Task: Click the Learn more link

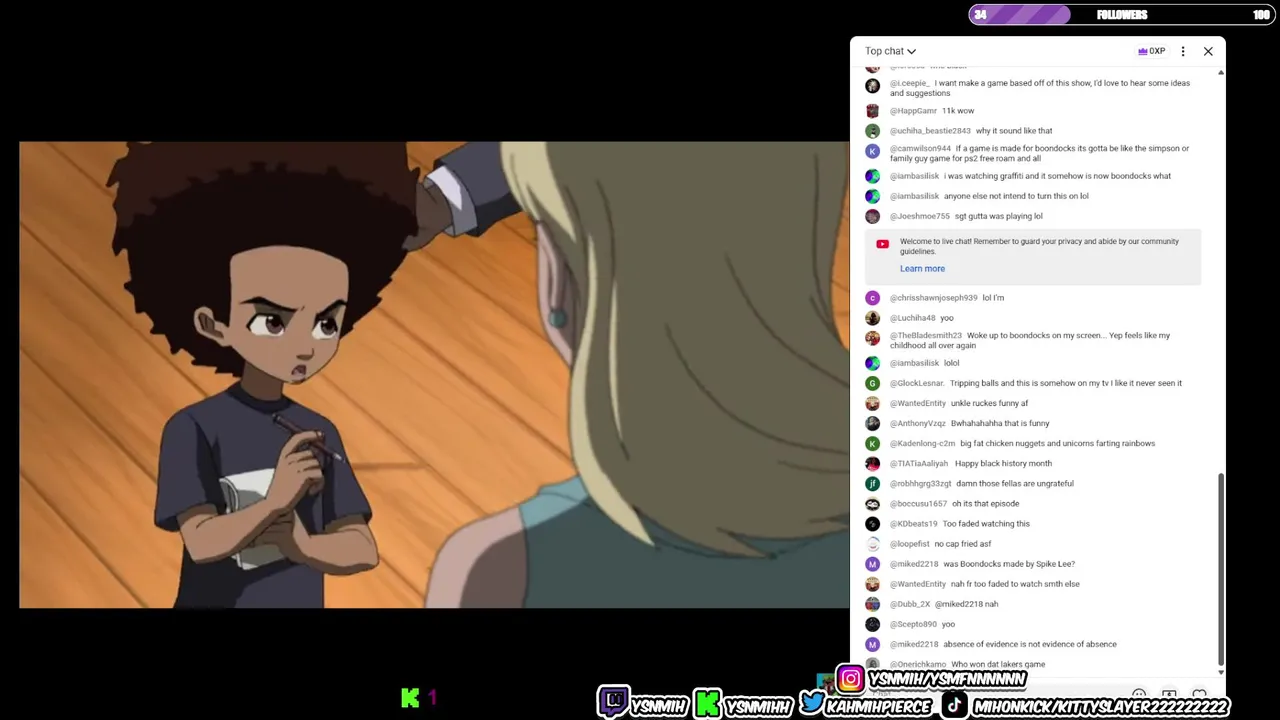Action: pyautogui.click(x=922, y=268)
